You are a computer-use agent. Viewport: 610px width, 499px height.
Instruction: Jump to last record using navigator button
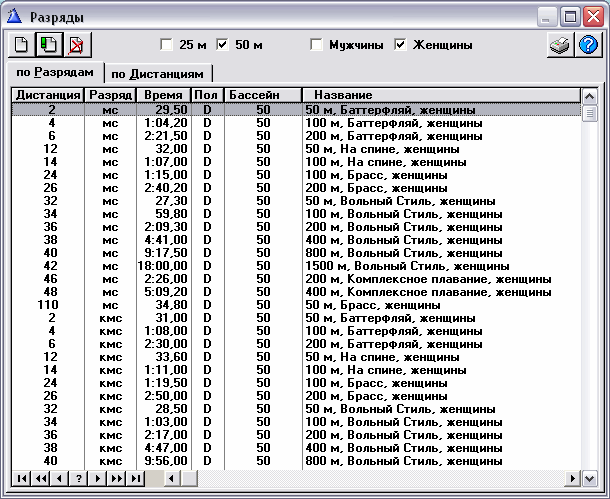[136, 479]
